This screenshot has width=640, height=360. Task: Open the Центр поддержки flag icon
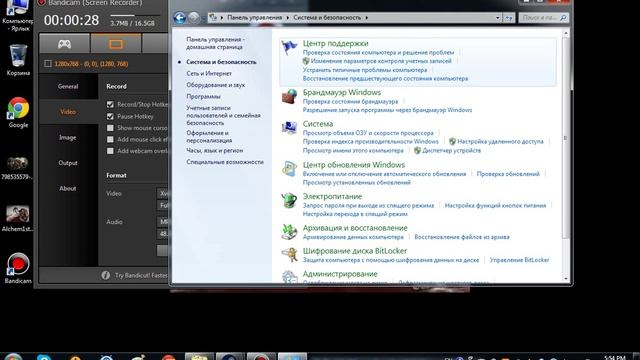pyautogui.click(x=289, y=48)
